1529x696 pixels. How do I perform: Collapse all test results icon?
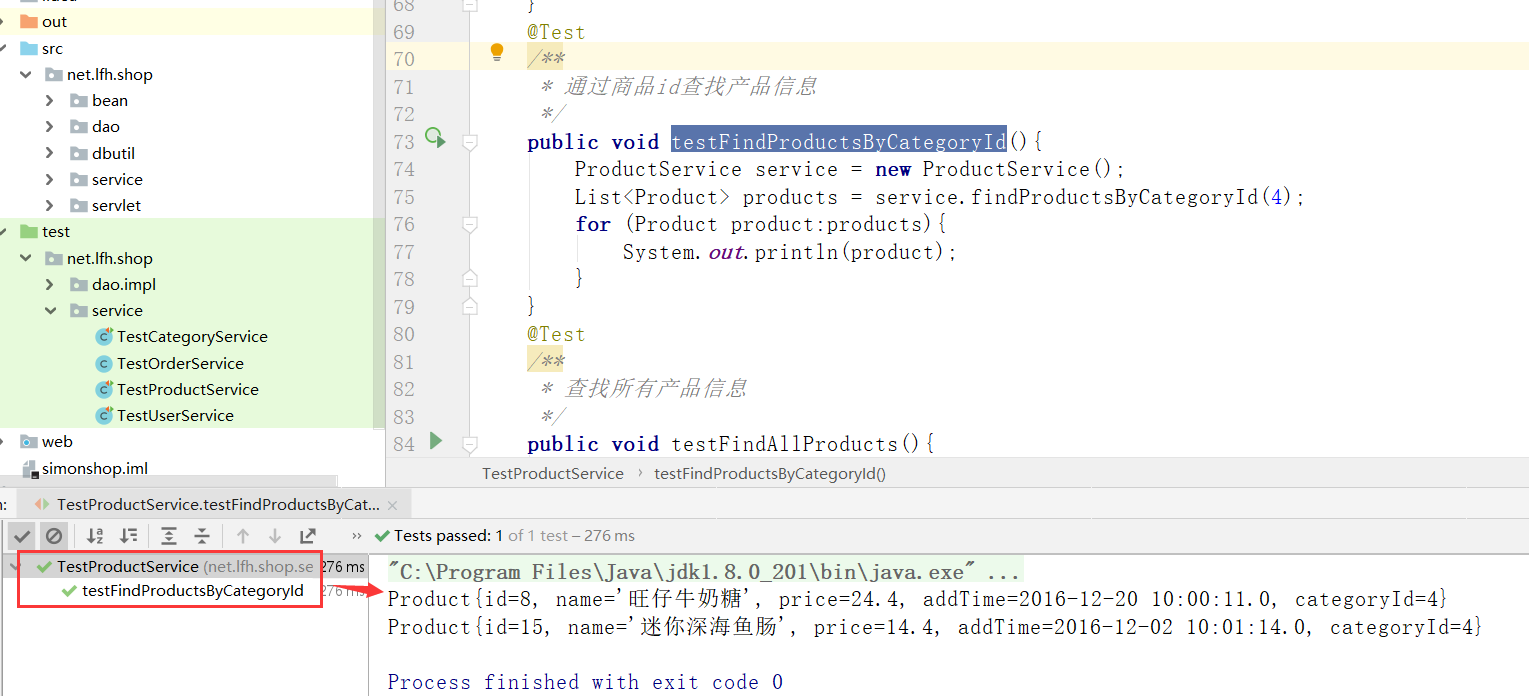point(202,536)
